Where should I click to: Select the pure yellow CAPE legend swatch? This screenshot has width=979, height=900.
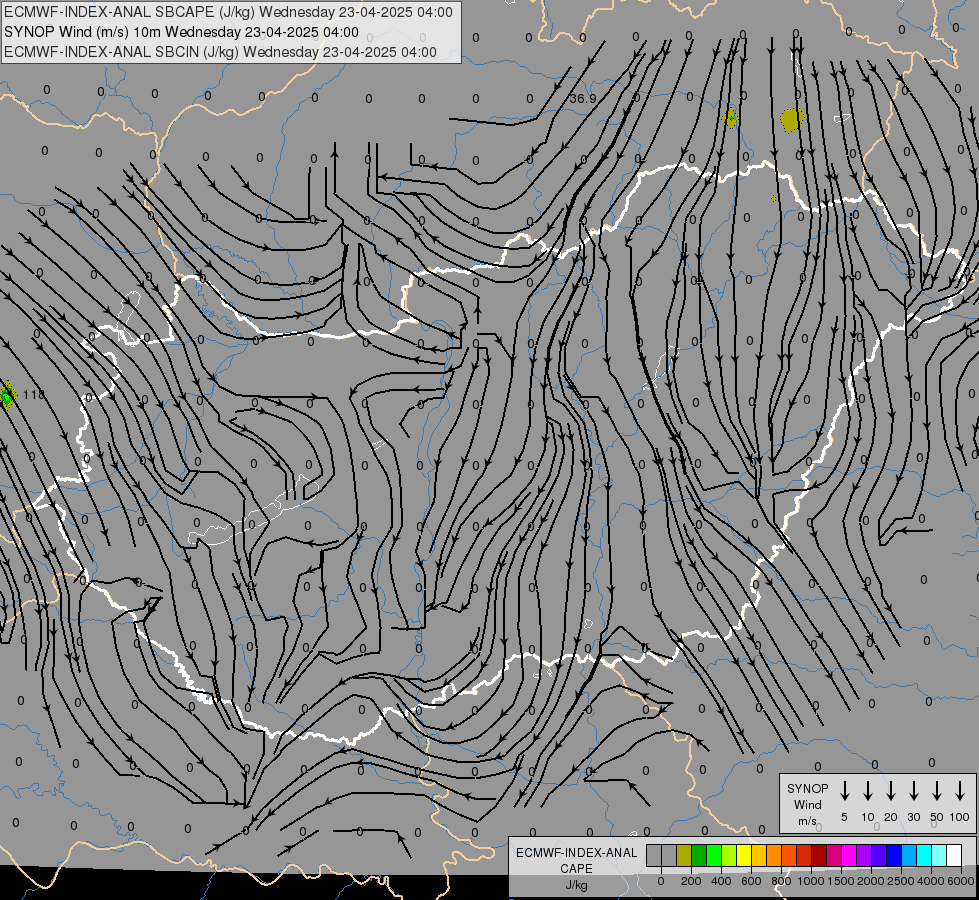pyautogui.click(x=744, y=855)
